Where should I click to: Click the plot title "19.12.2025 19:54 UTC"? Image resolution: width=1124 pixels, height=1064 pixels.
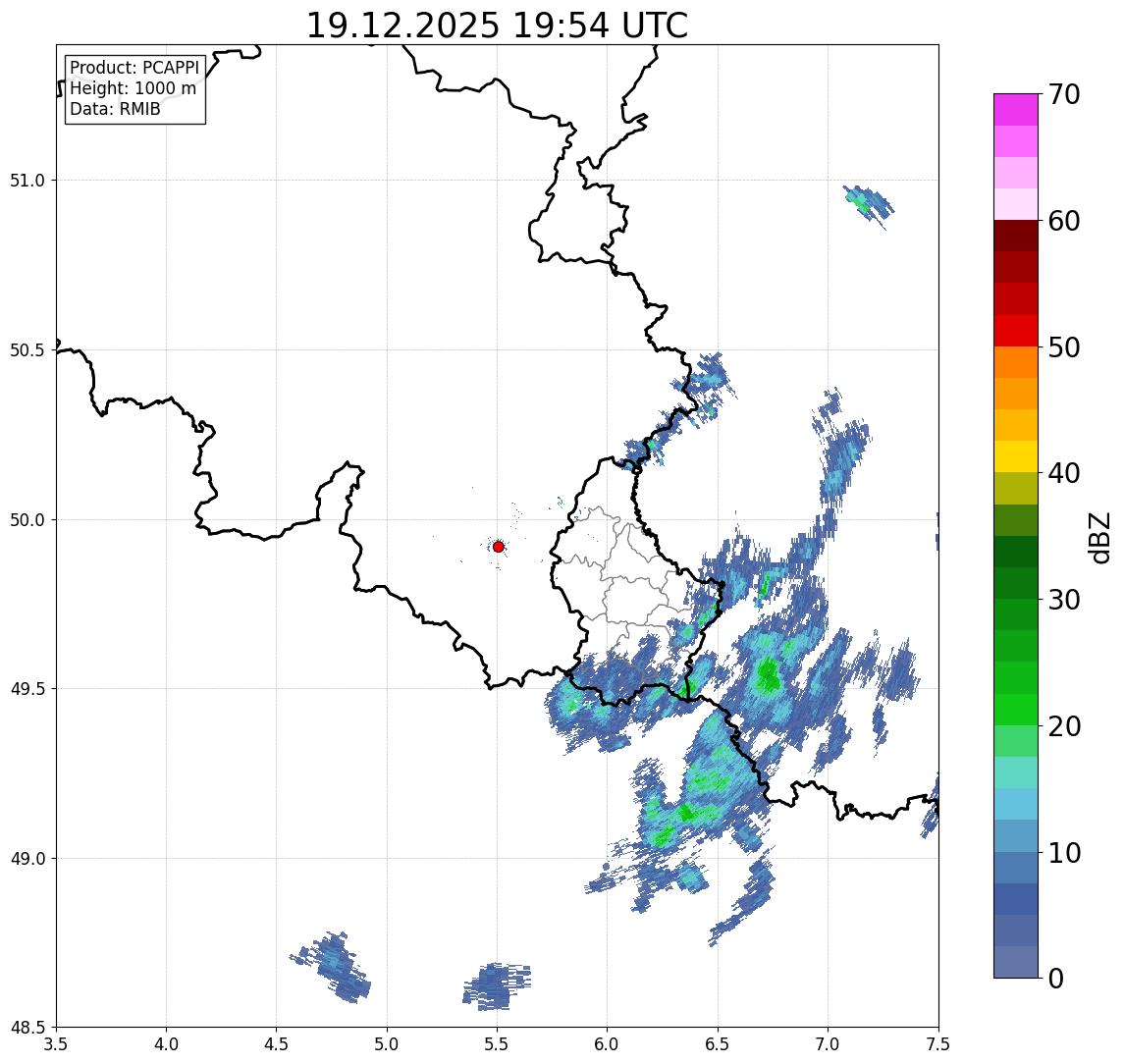pos(497,26)
